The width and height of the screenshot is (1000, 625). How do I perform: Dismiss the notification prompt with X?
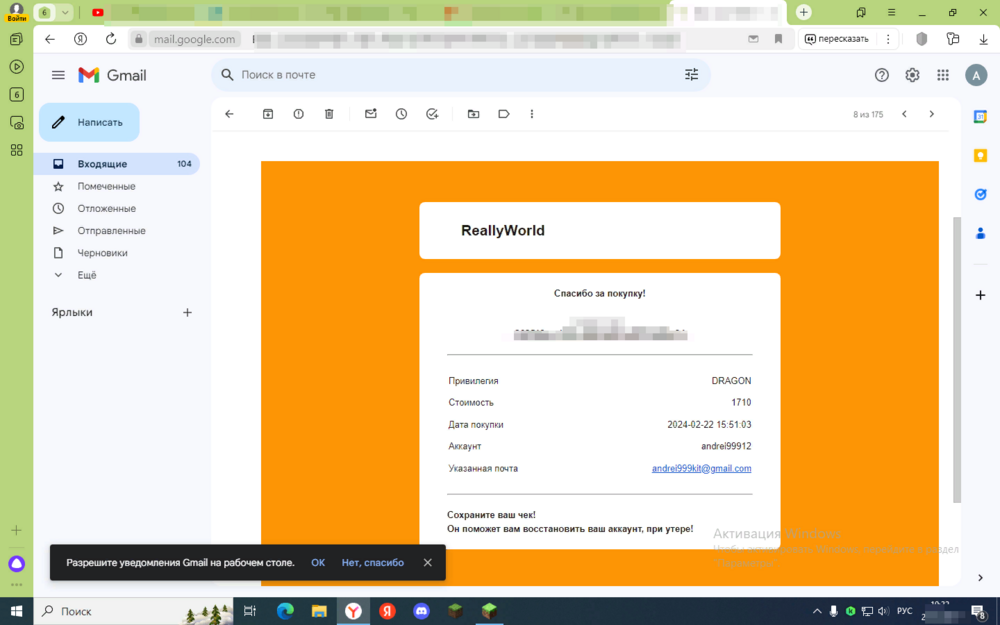(428, 562)
